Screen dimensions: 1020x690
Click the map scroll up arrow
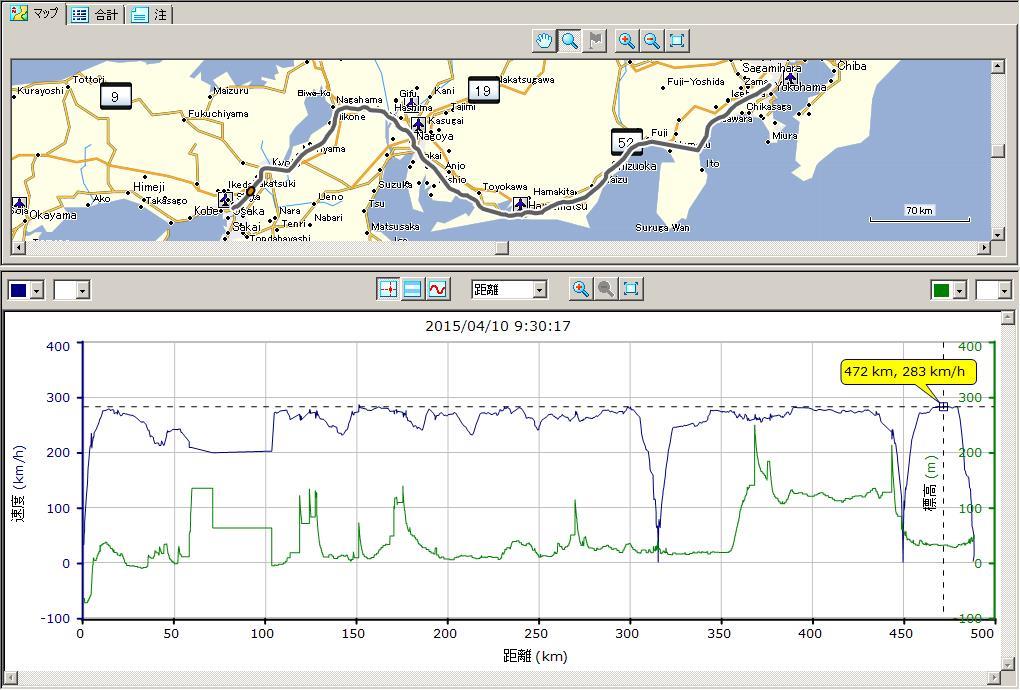[x=998, y=66]
